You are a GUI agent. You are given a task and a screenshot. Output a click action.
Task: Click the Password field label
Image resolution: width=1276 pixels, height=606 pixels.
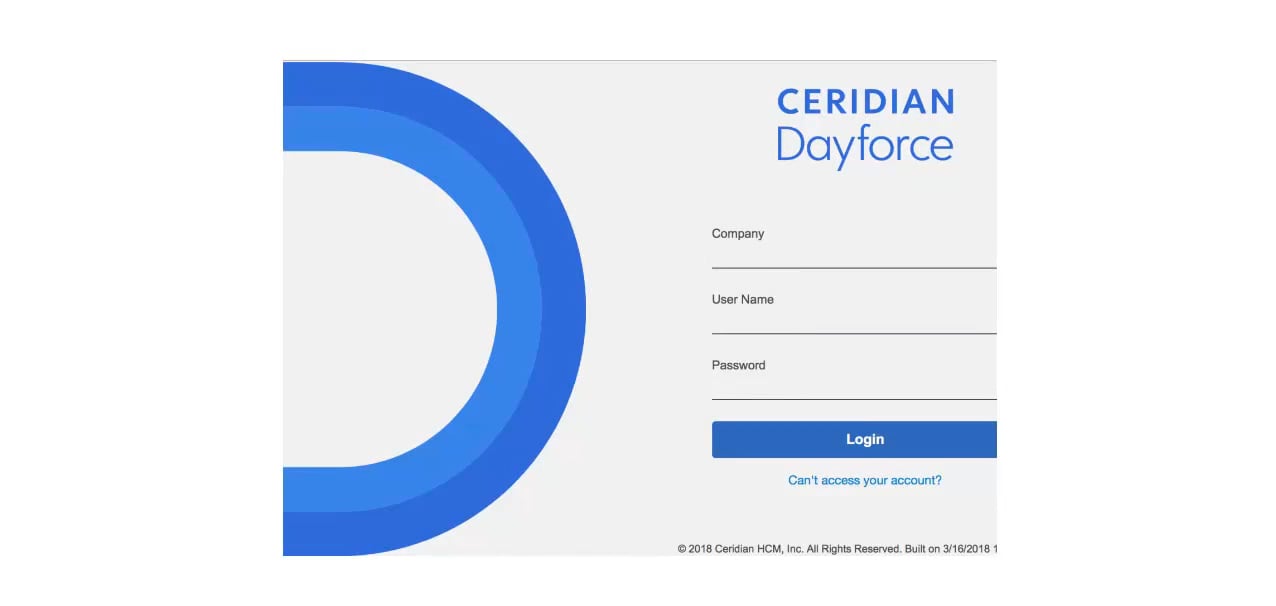(738, 366)
